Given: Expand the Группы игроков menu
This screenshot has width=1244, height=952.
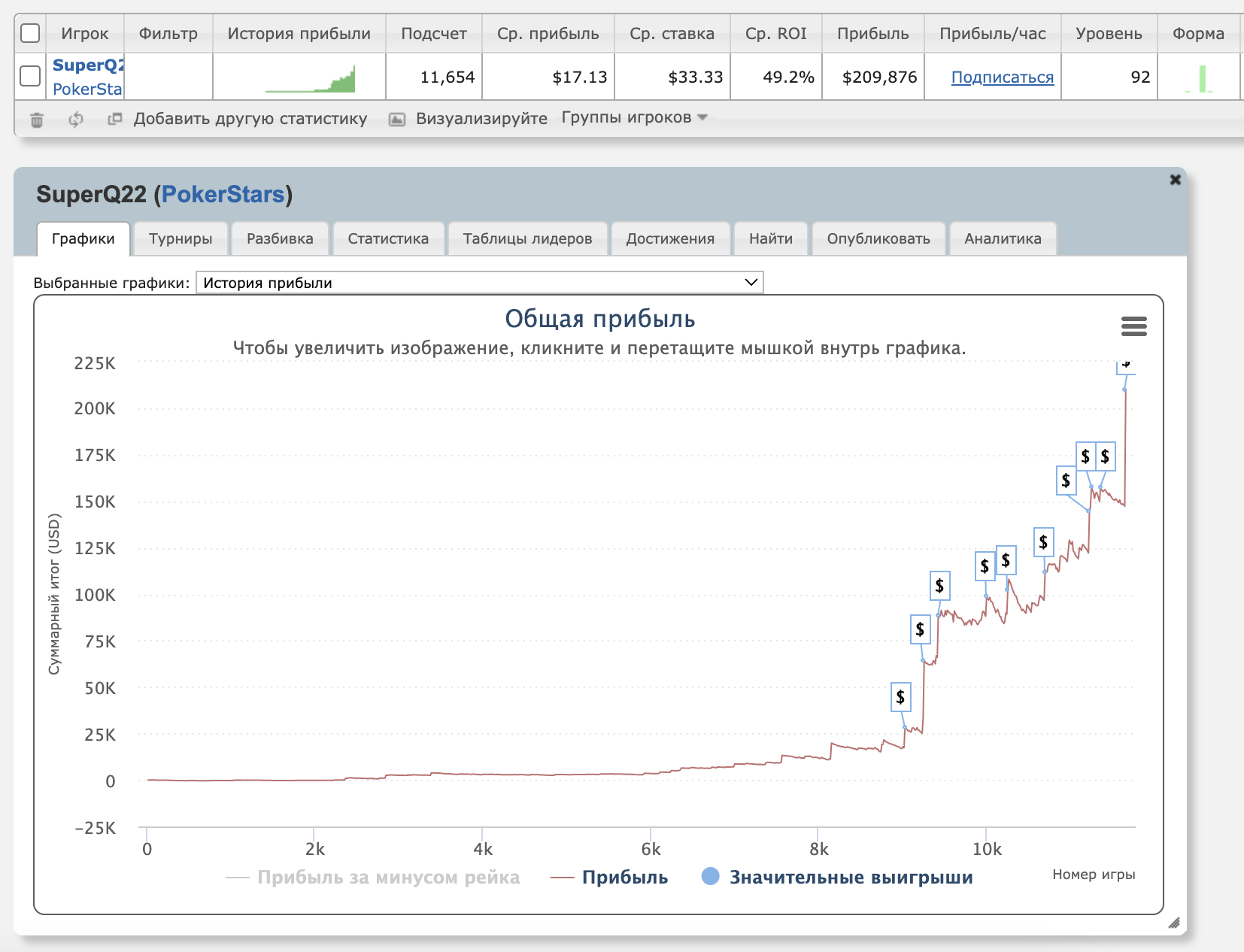Looking at the screenshot, I should 634,118.
